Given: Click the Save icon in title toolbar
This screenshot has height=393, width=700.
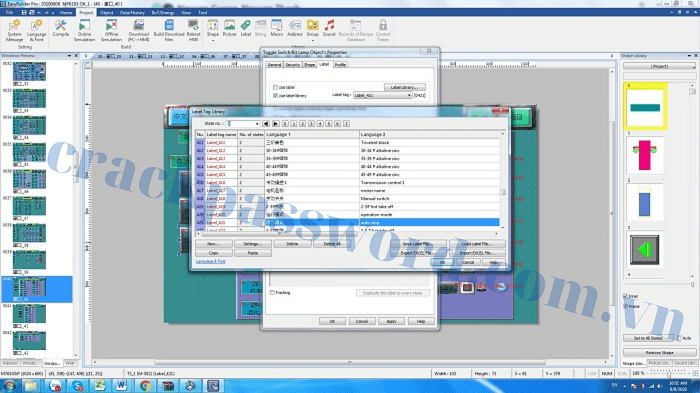Looking at the screenshot, I should click(x=24, y=13).
